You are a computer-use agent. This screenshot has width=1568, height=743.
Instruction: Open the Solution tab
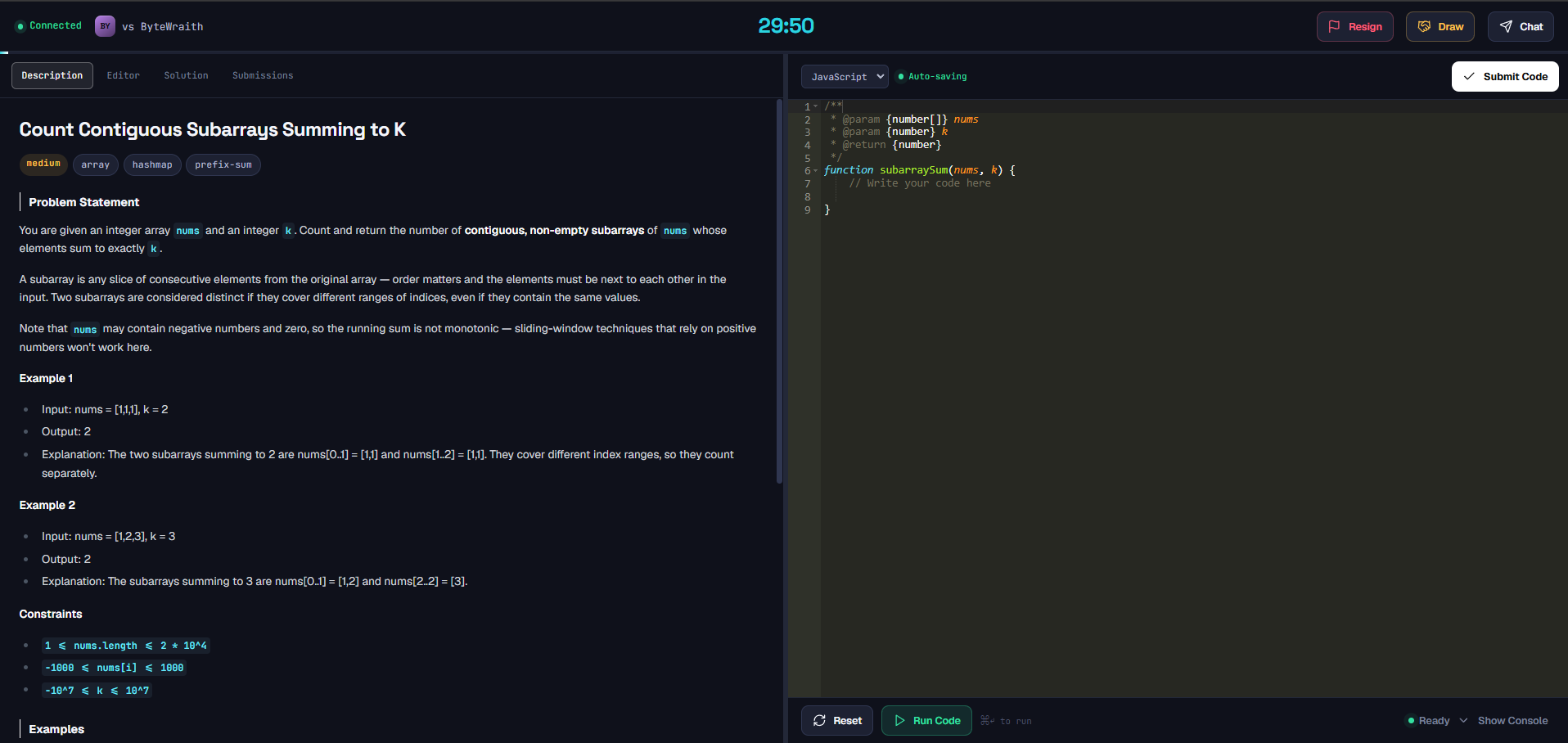(187, 75)
